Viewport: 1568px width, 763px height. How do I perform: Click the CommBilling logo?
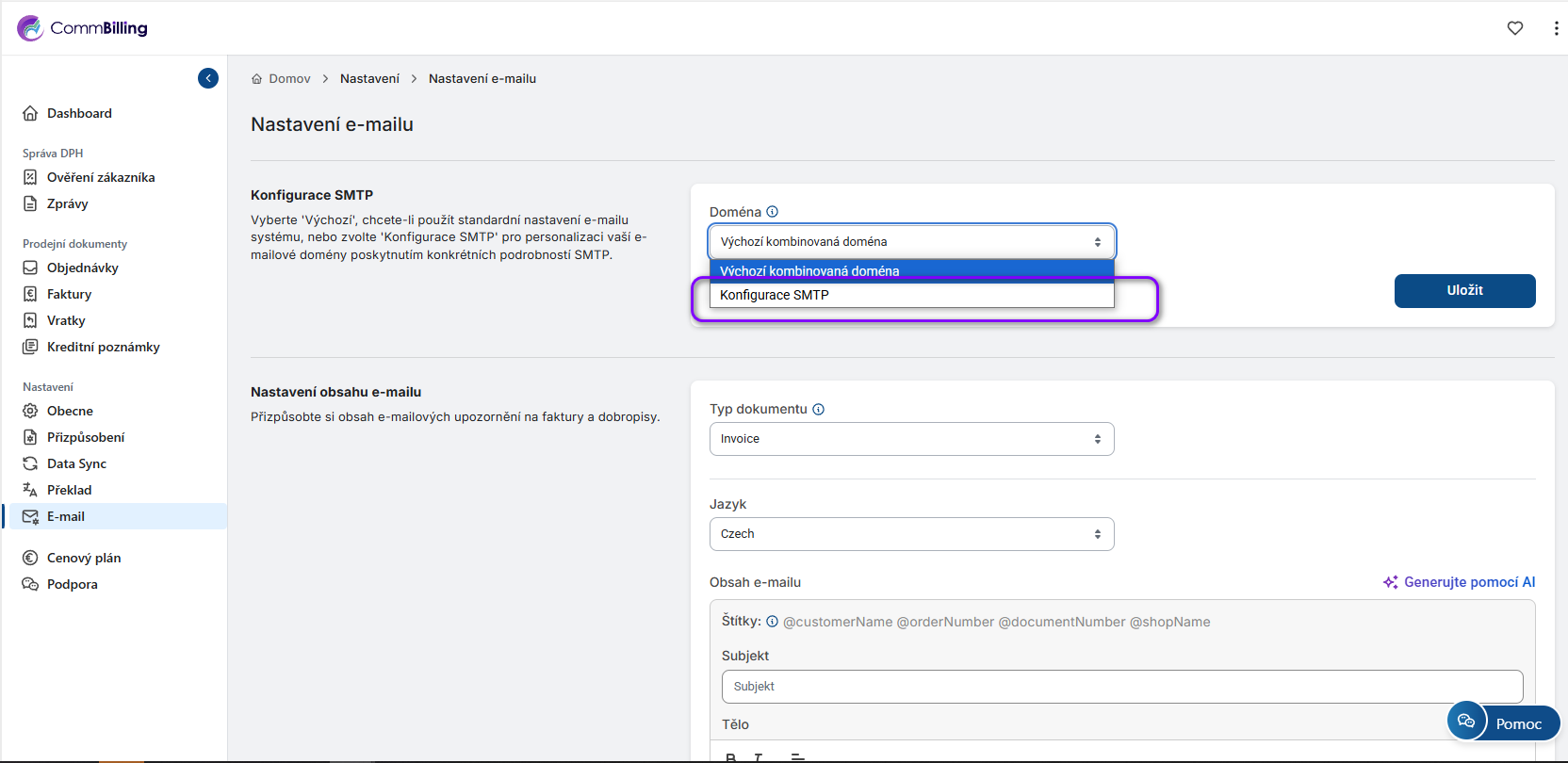pyautogui.click(x=83, y=28)
